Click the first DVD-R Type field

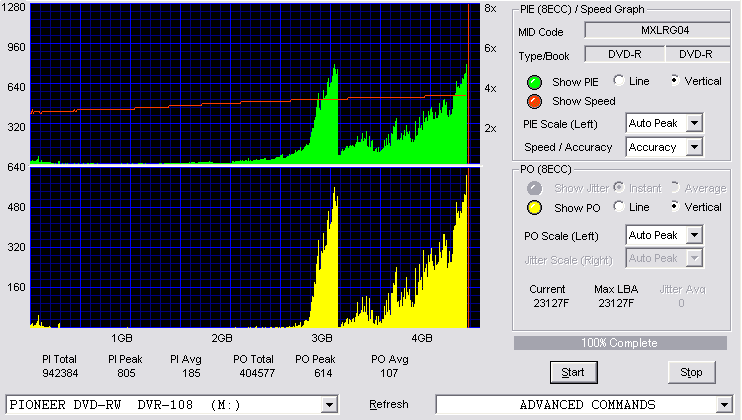[625, 54]
